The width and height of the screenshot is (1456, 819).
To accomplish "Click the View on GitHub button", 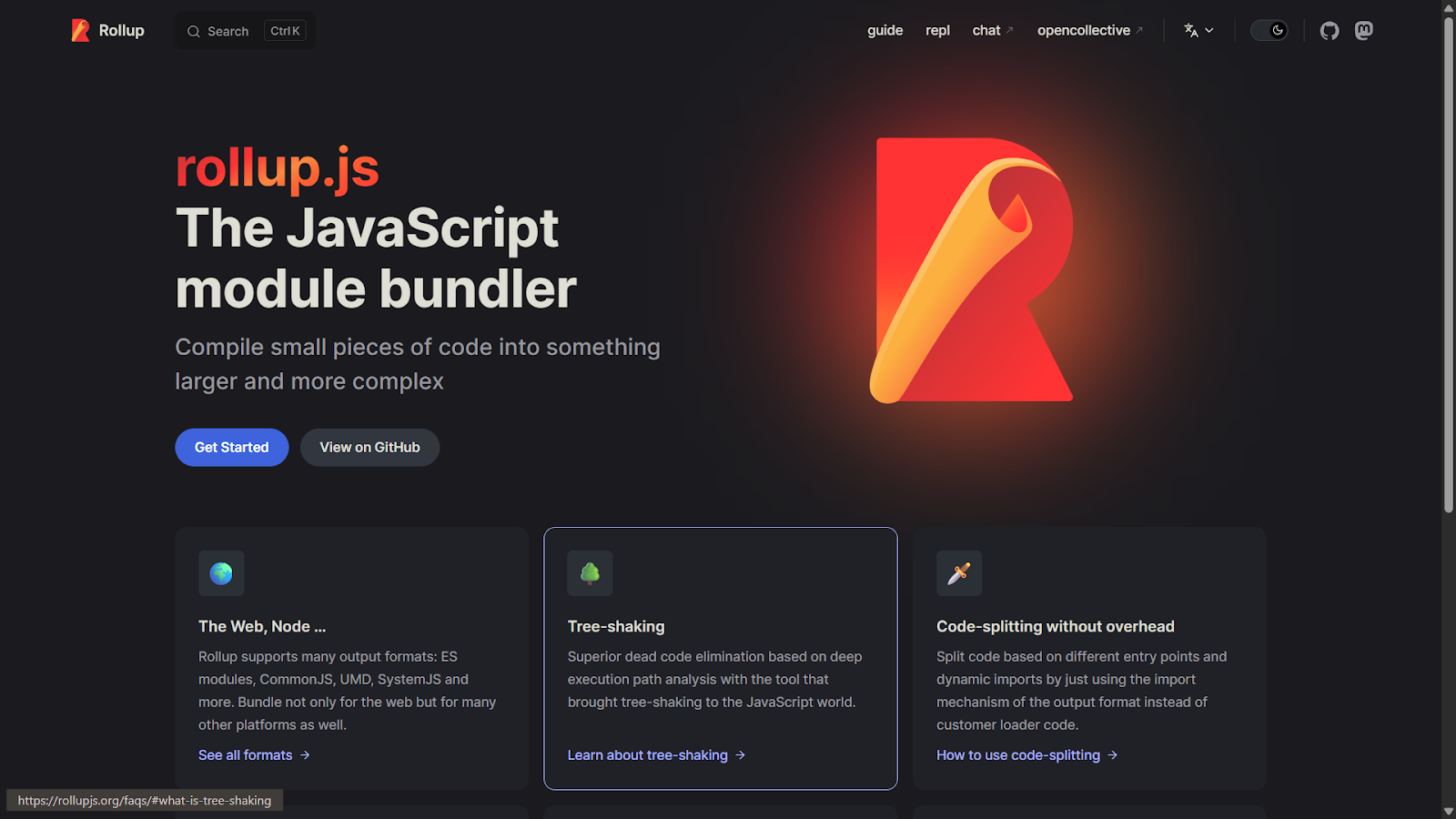I will coord(369,448).
